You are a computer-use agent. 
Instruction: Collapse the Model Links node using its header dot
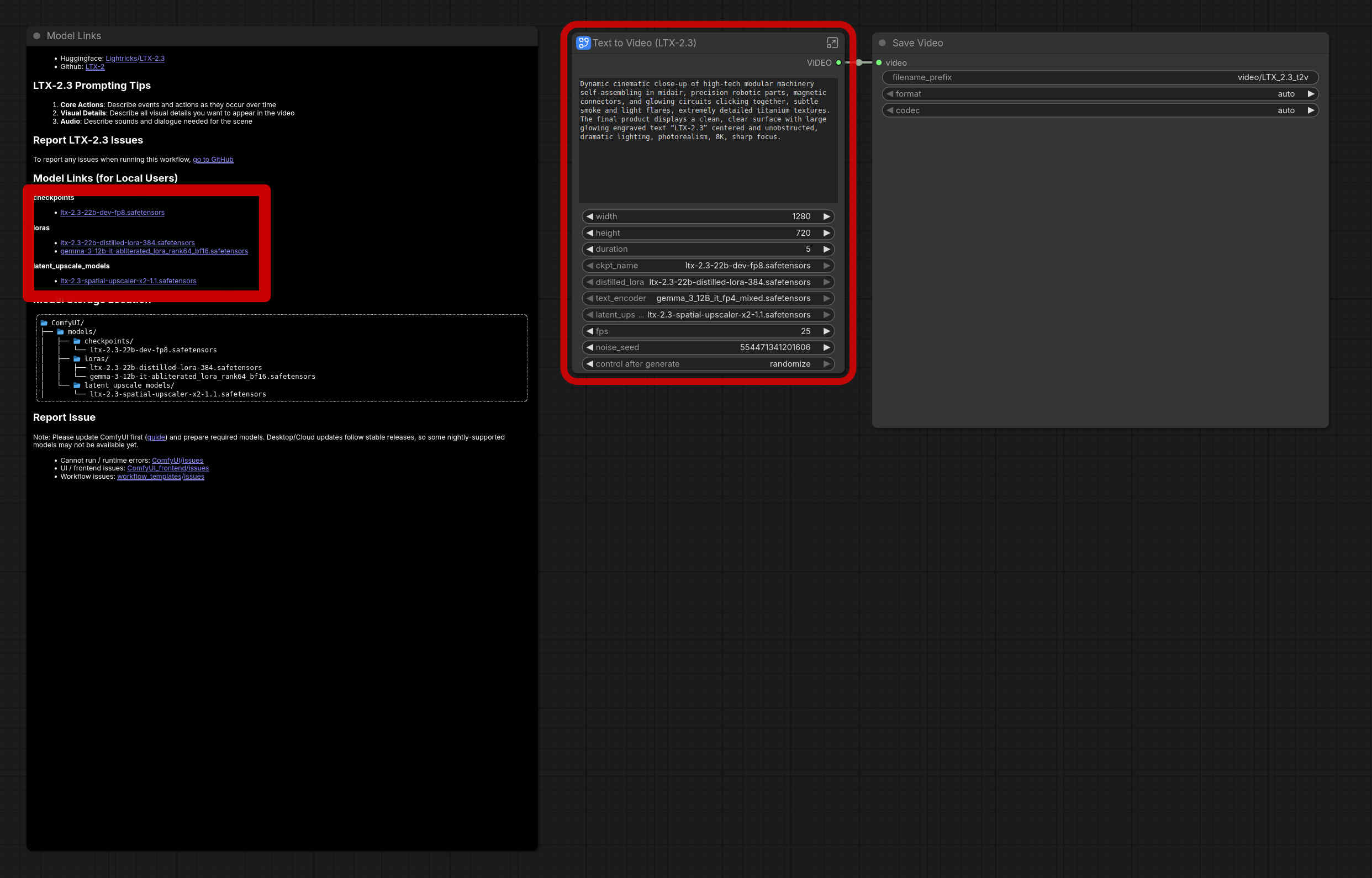(36, 36)
